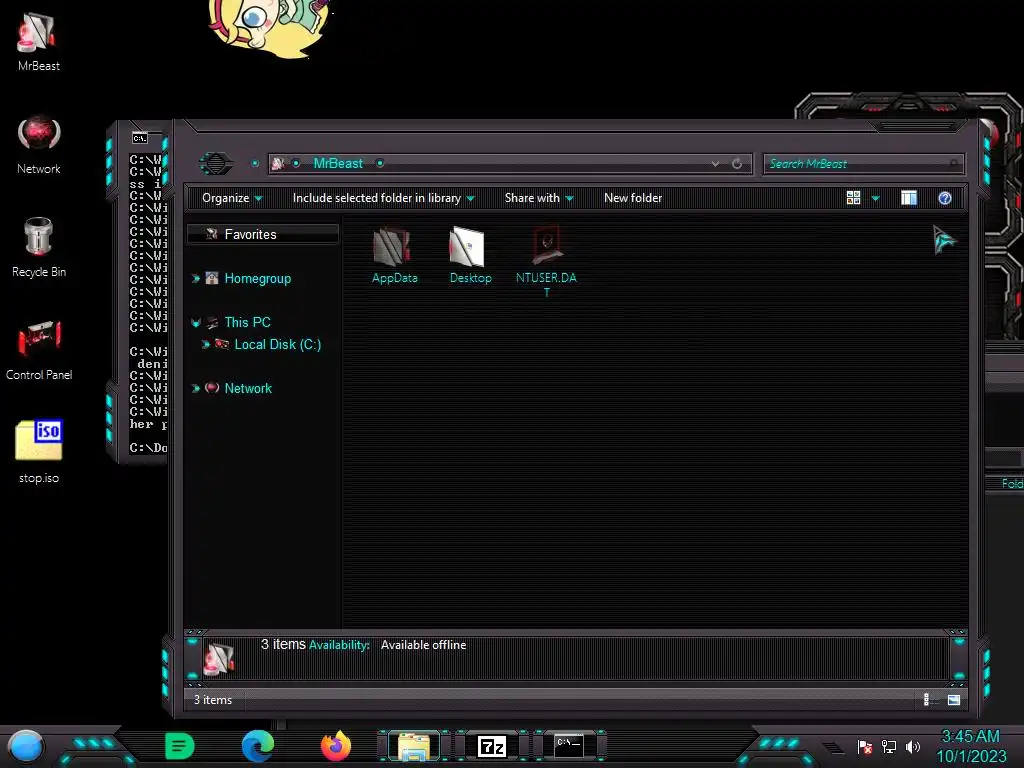This screenshot has height=768, width=1024.
Task: Expand the Local Disk (C:) node
Action: click(205, 344)
